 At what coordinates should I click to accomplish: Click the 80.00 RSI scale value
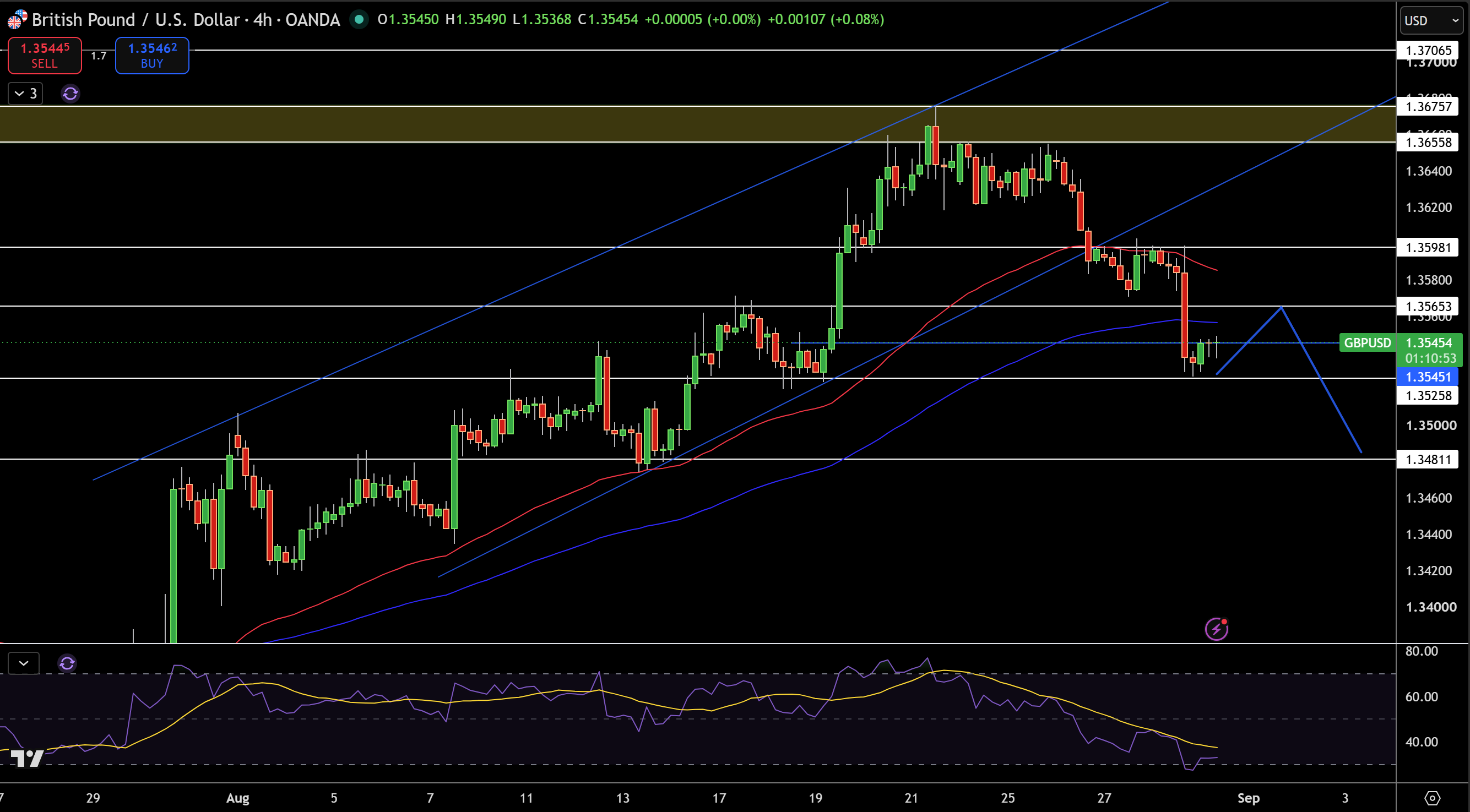(1422, 651)
